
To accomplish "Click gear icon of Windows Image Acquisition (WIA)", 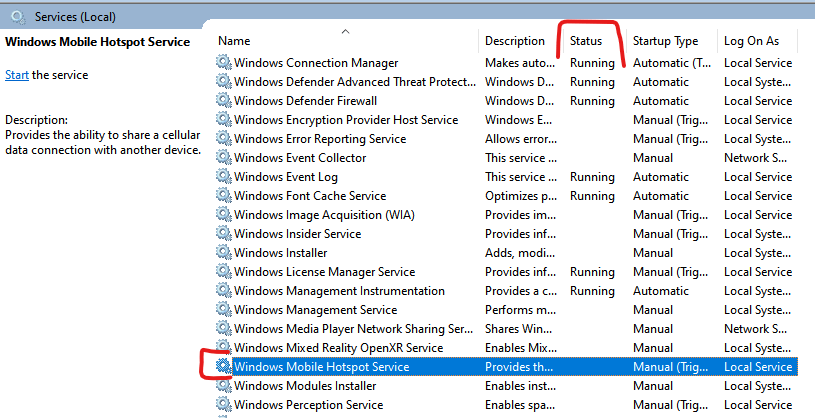I will 224,214.
